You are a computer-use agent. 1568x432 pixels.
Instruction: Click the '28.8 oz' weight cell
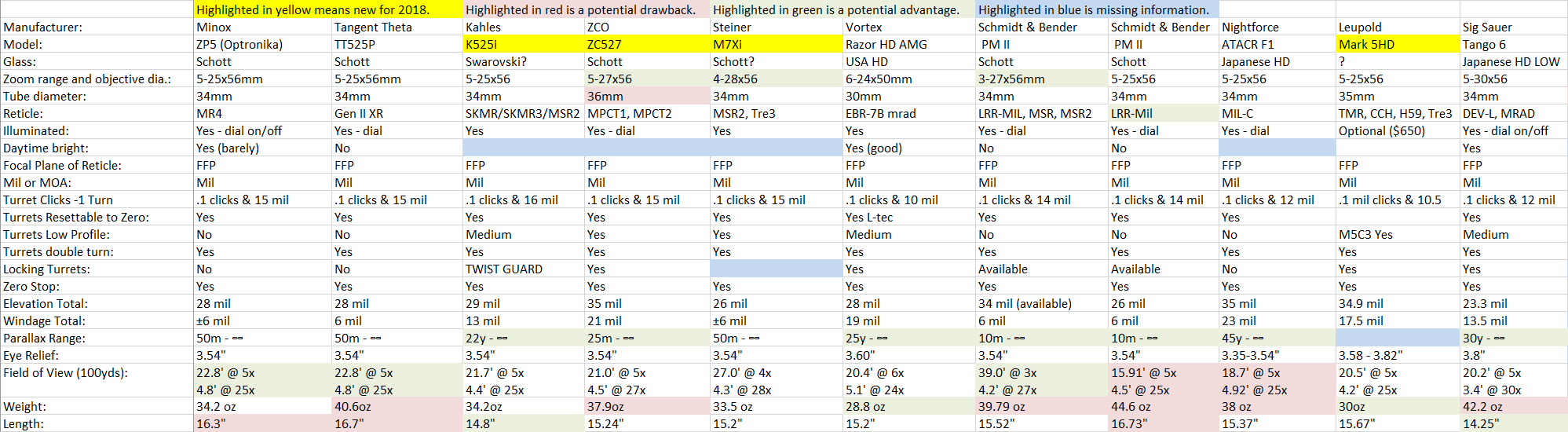909,407
